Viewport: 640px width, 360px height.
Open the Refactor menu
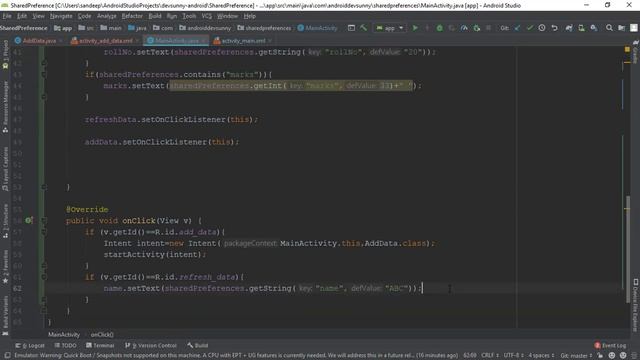click(x=132, y=16)
